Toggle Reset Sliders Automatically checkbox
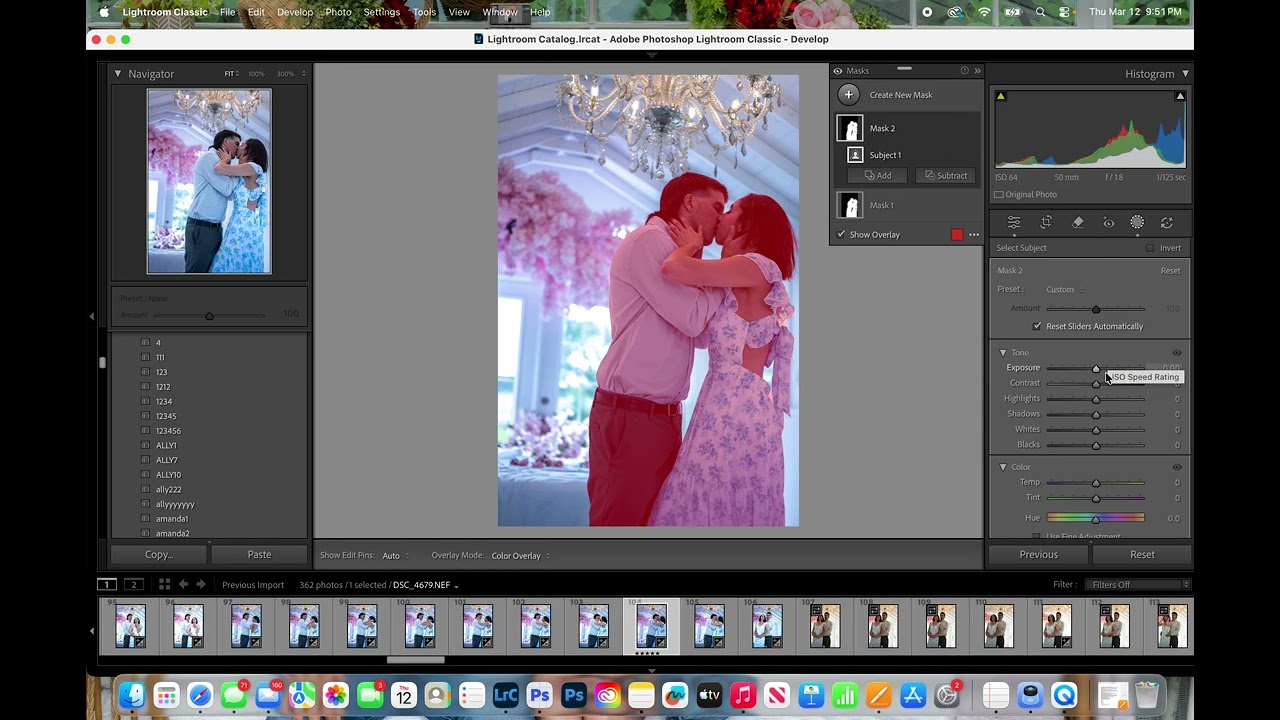Image resolution: width=1280 pixels, height=720 pixels. click(1037, 326)
